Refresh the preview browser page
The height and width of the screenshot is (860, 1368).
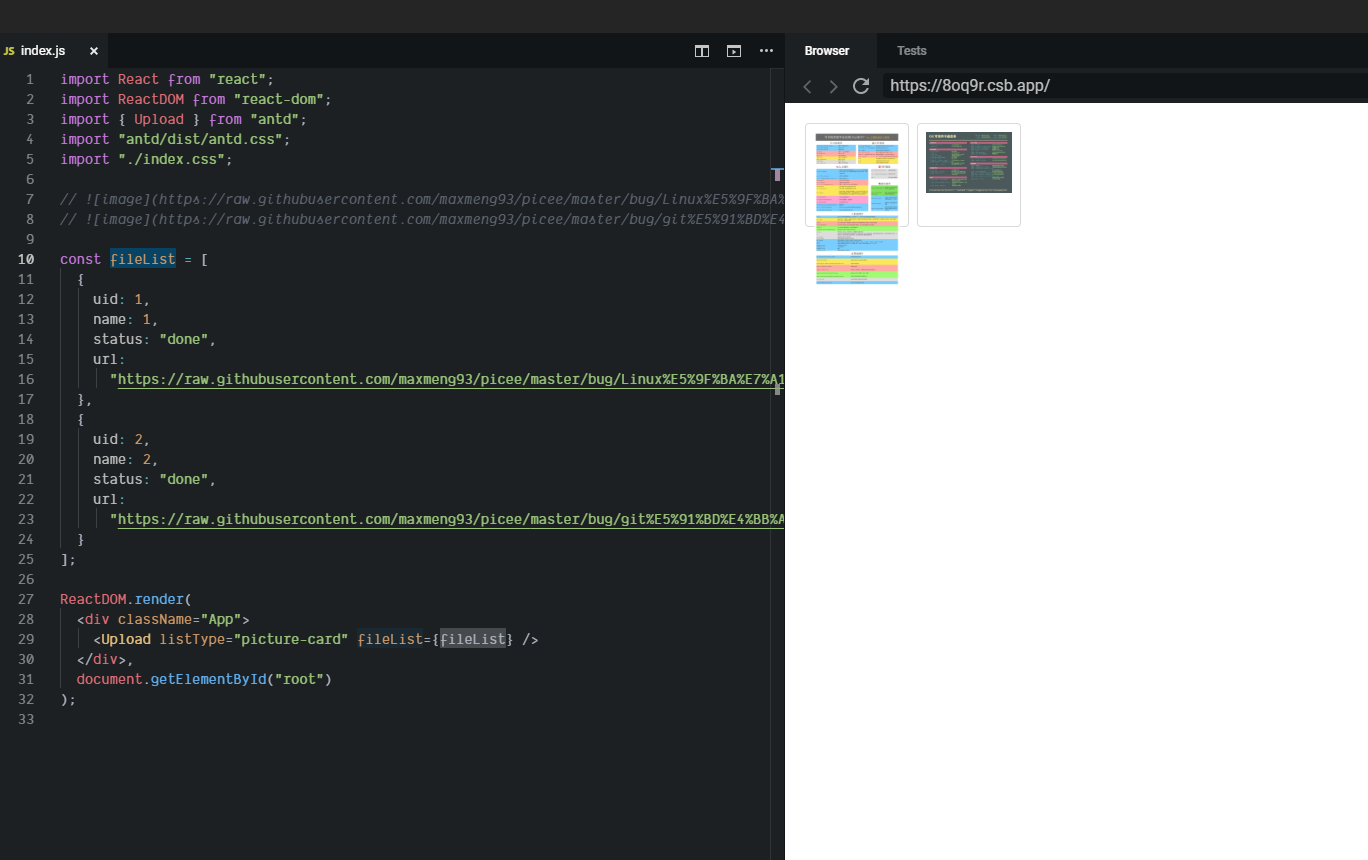coord(861,86)
